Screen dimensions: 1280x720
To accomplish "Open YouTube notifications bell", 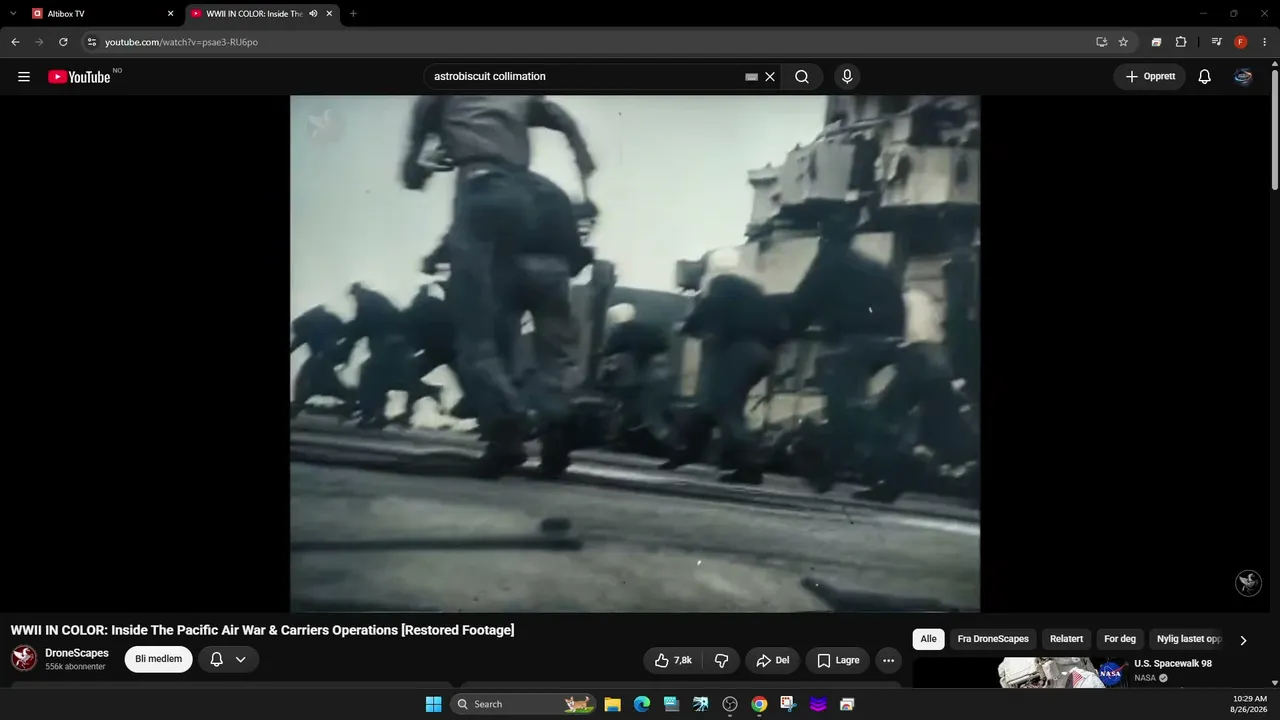I will pos(1205,77).
